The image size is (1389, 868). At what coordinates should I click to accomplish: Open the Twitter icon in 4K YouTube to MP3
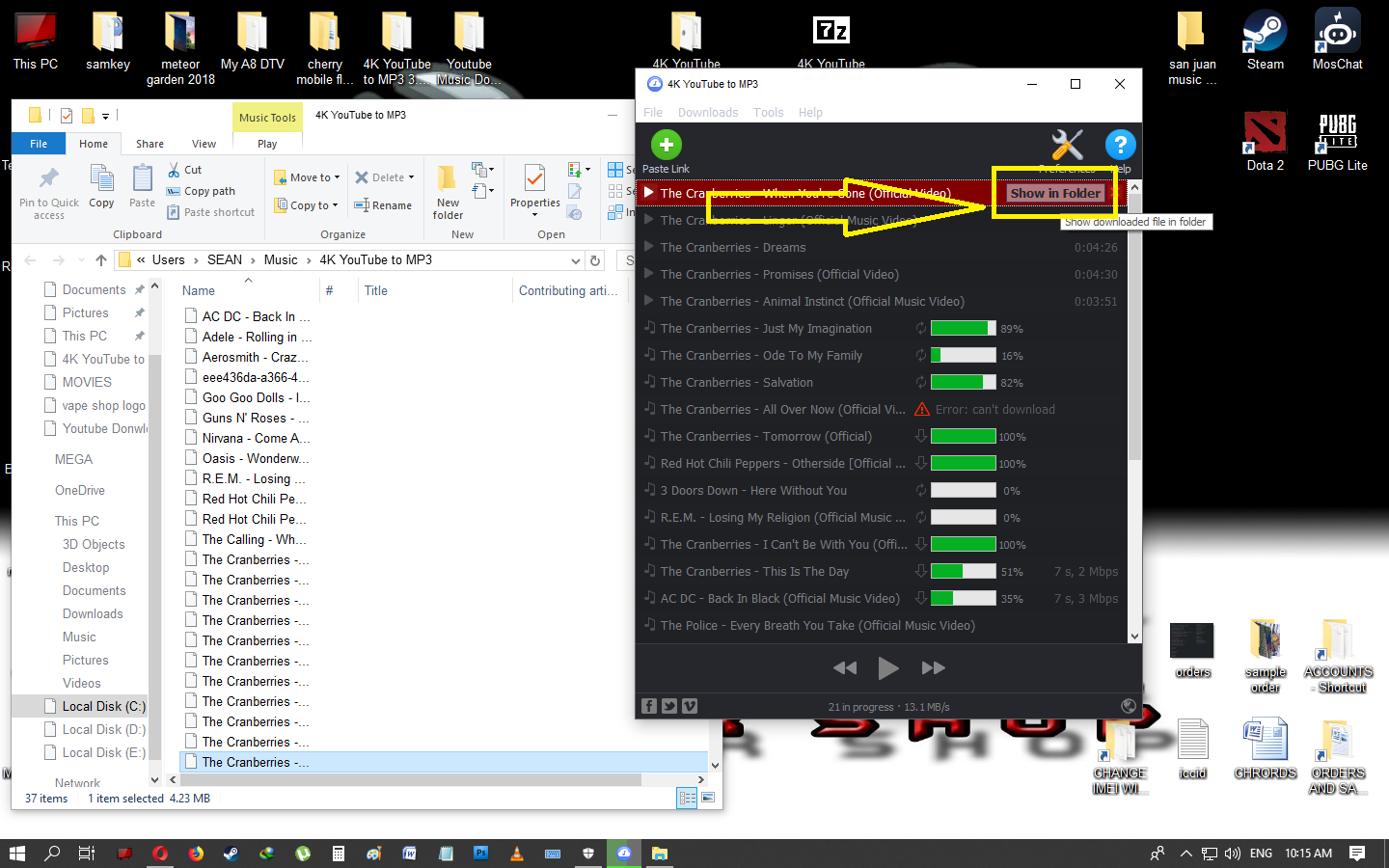coord(669,706)
